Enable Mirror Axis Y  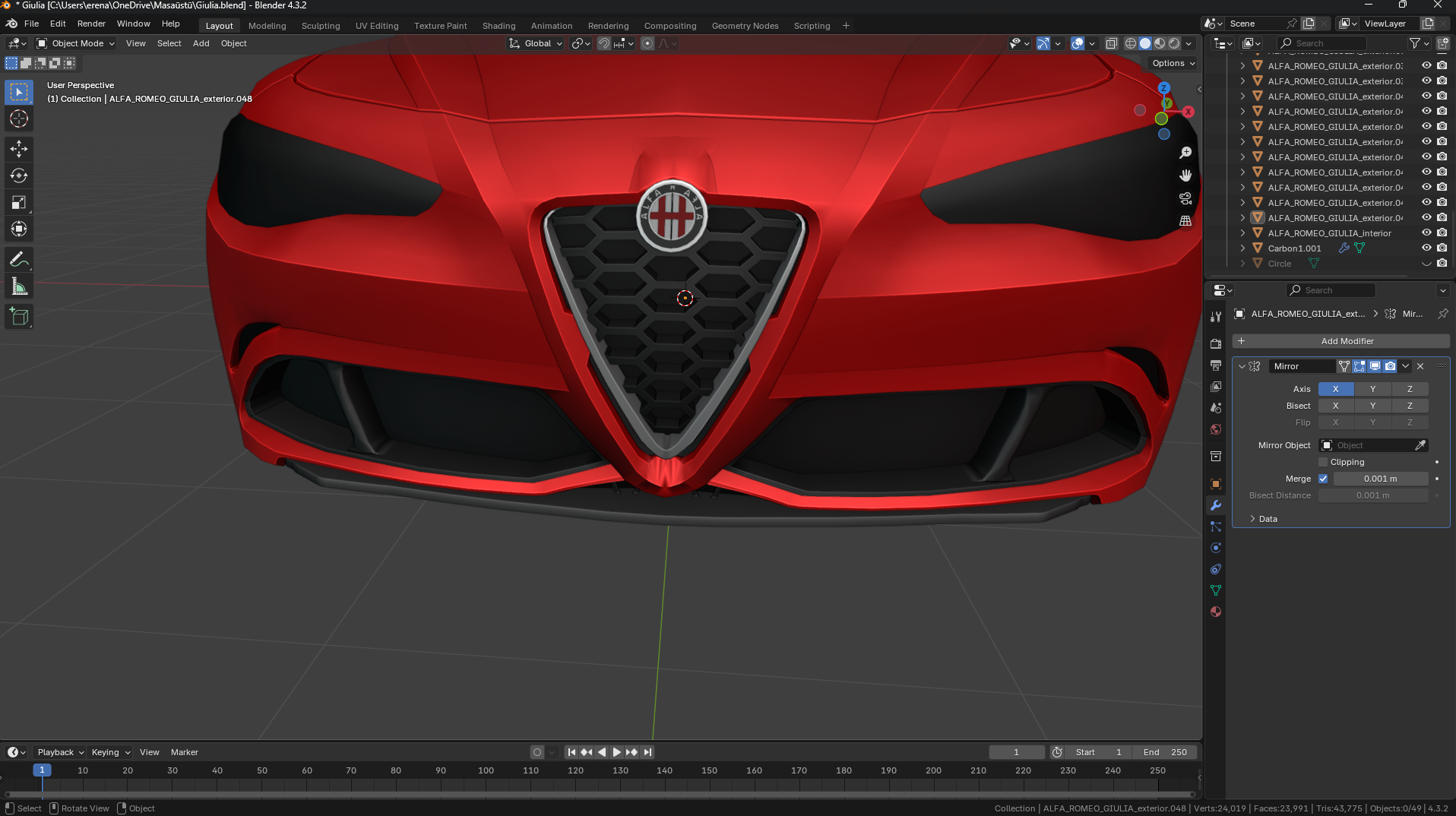(1372, 389)
